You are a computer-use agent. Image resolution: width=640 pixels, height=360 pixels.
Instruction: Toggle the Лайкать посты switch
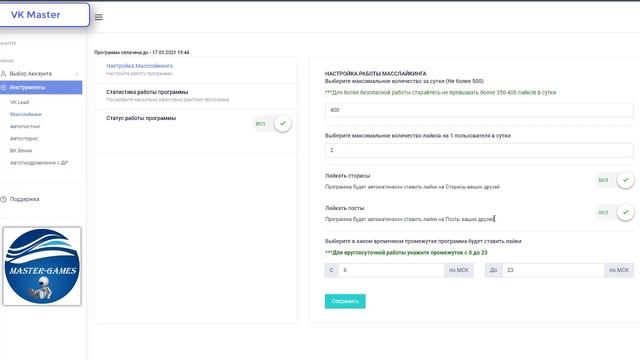click(615, 212)
